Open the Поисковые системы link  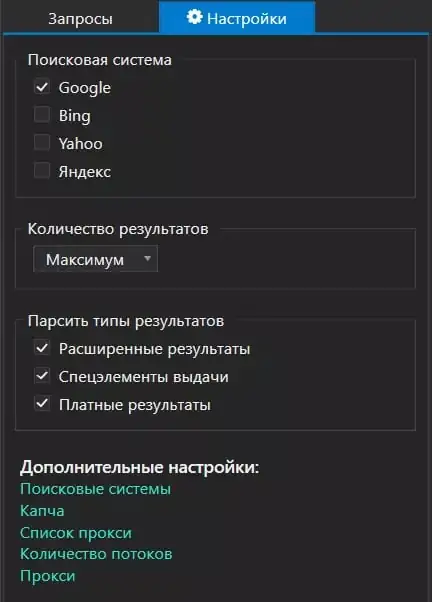(x=95, y=489)
